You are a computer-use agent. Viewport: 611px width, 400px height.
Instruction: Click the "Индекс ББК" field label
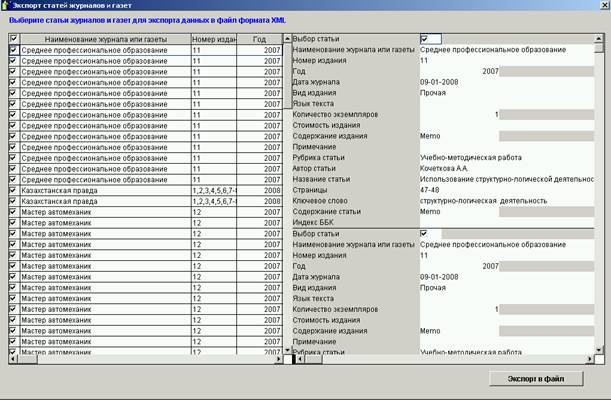point(313,222)
